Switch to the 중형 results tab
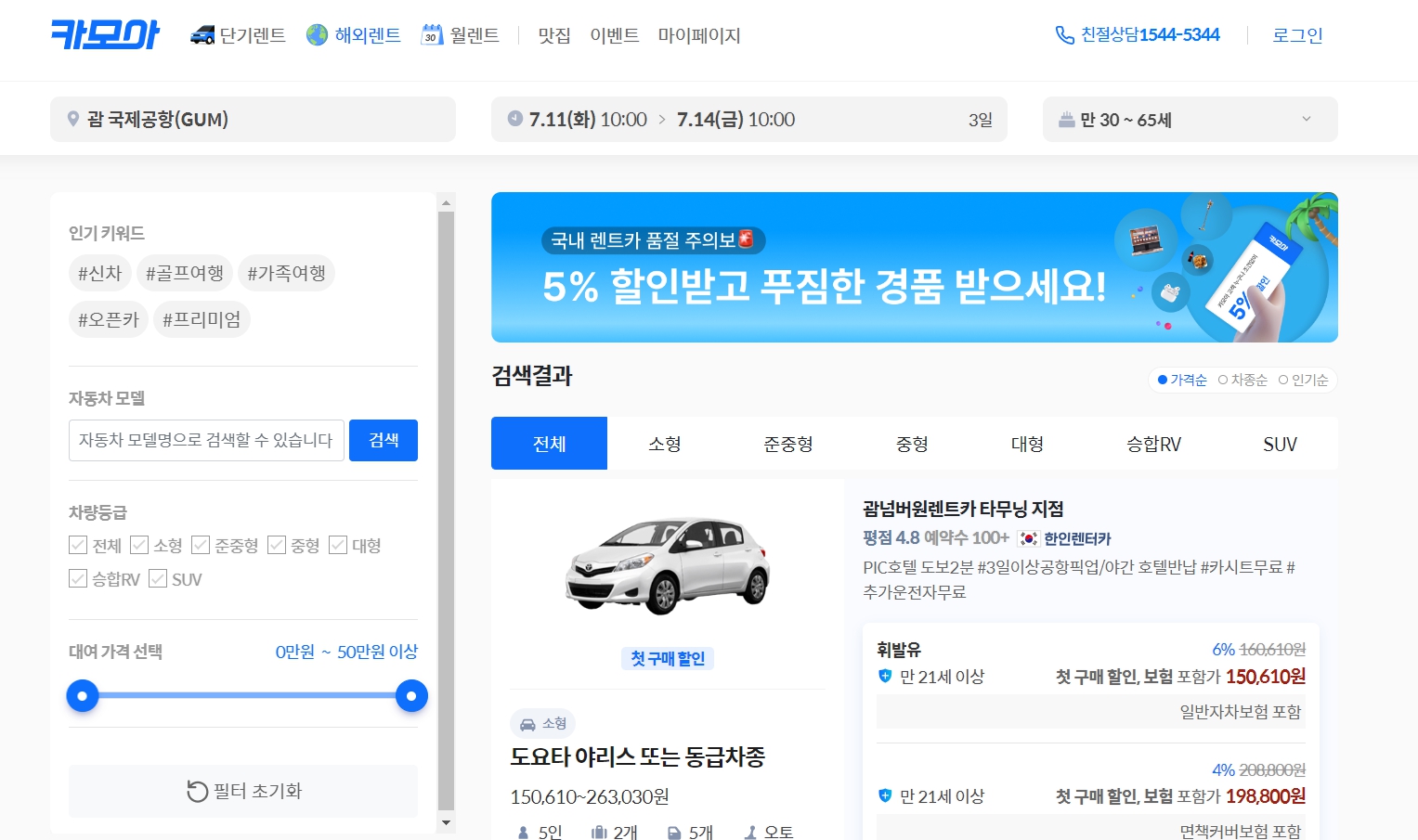 (x=912, y=444)
